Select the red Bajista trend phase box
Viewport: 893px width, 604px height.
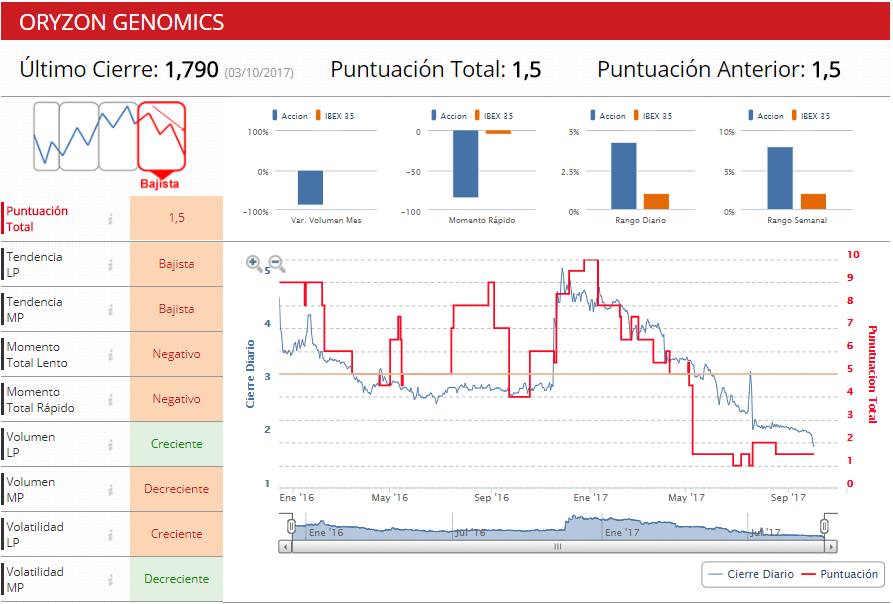pos(161,136)
